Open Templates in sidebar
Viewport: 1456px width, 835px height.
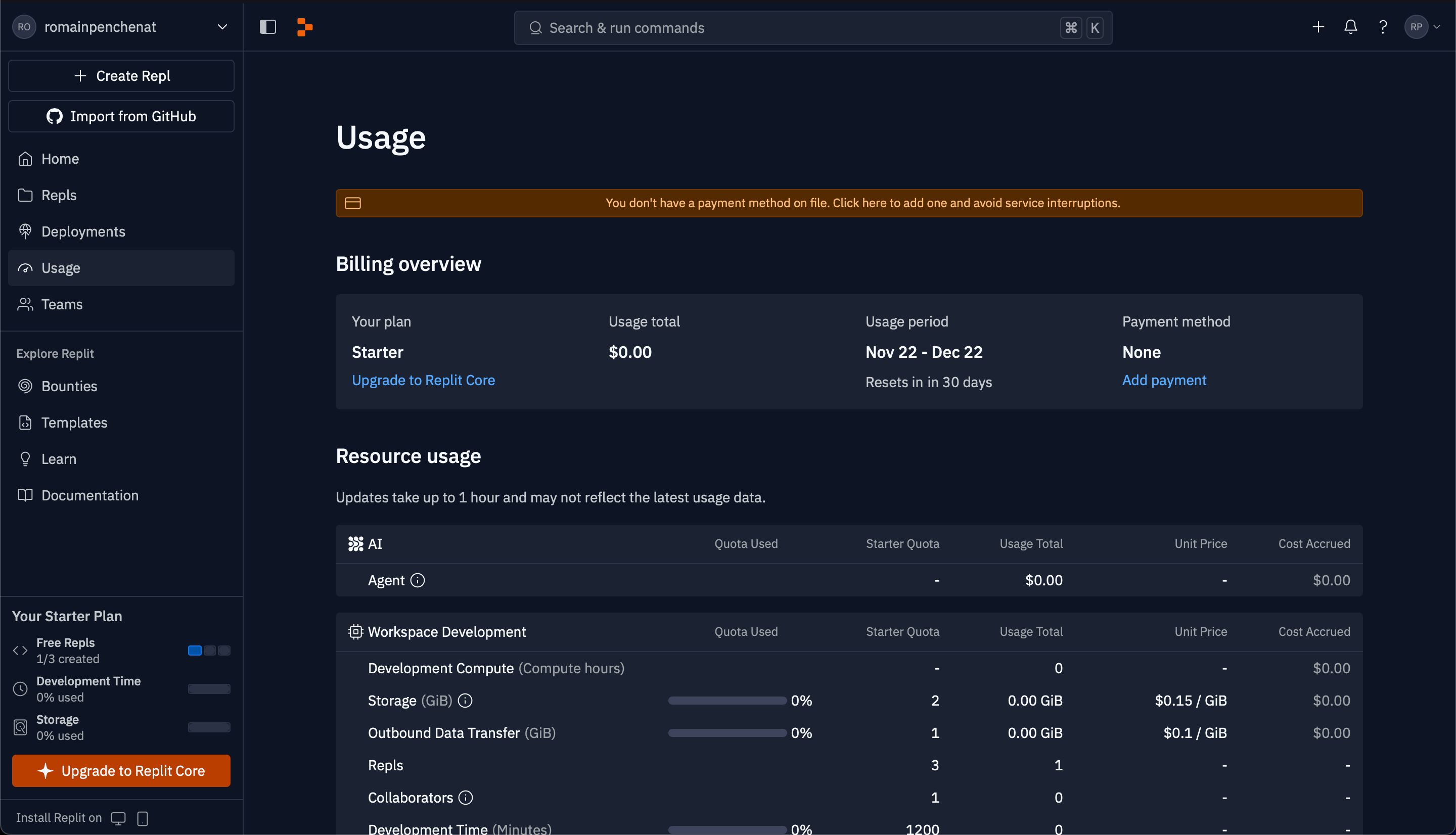click(121, 423)
